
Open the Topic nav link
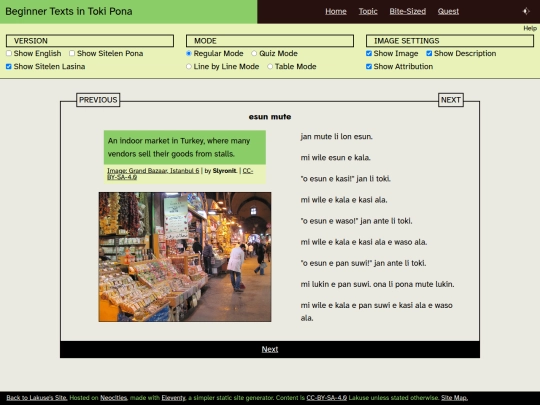click(368, 11)
